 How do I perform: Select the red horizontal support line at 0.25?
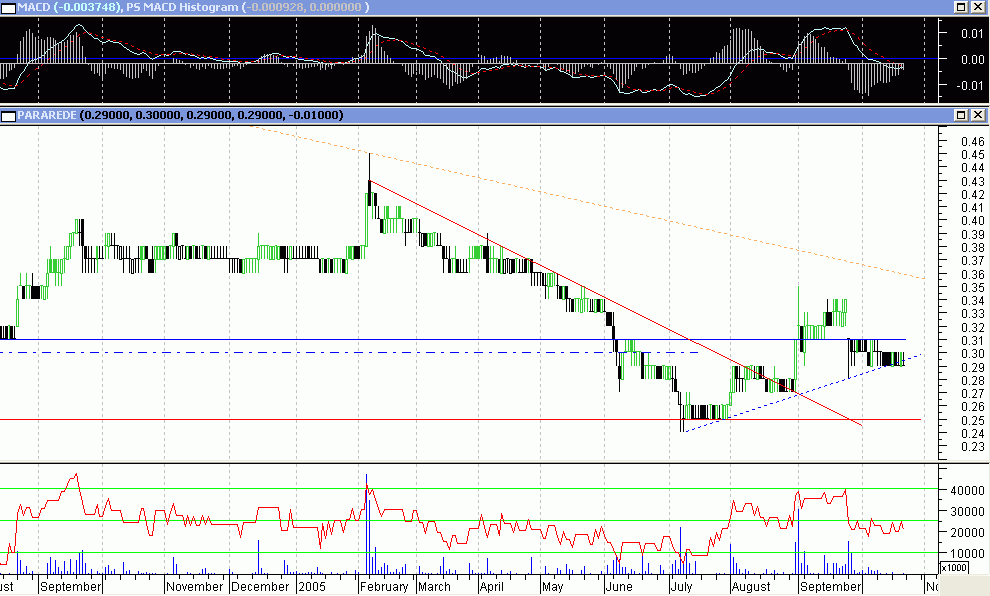(460, 420)
